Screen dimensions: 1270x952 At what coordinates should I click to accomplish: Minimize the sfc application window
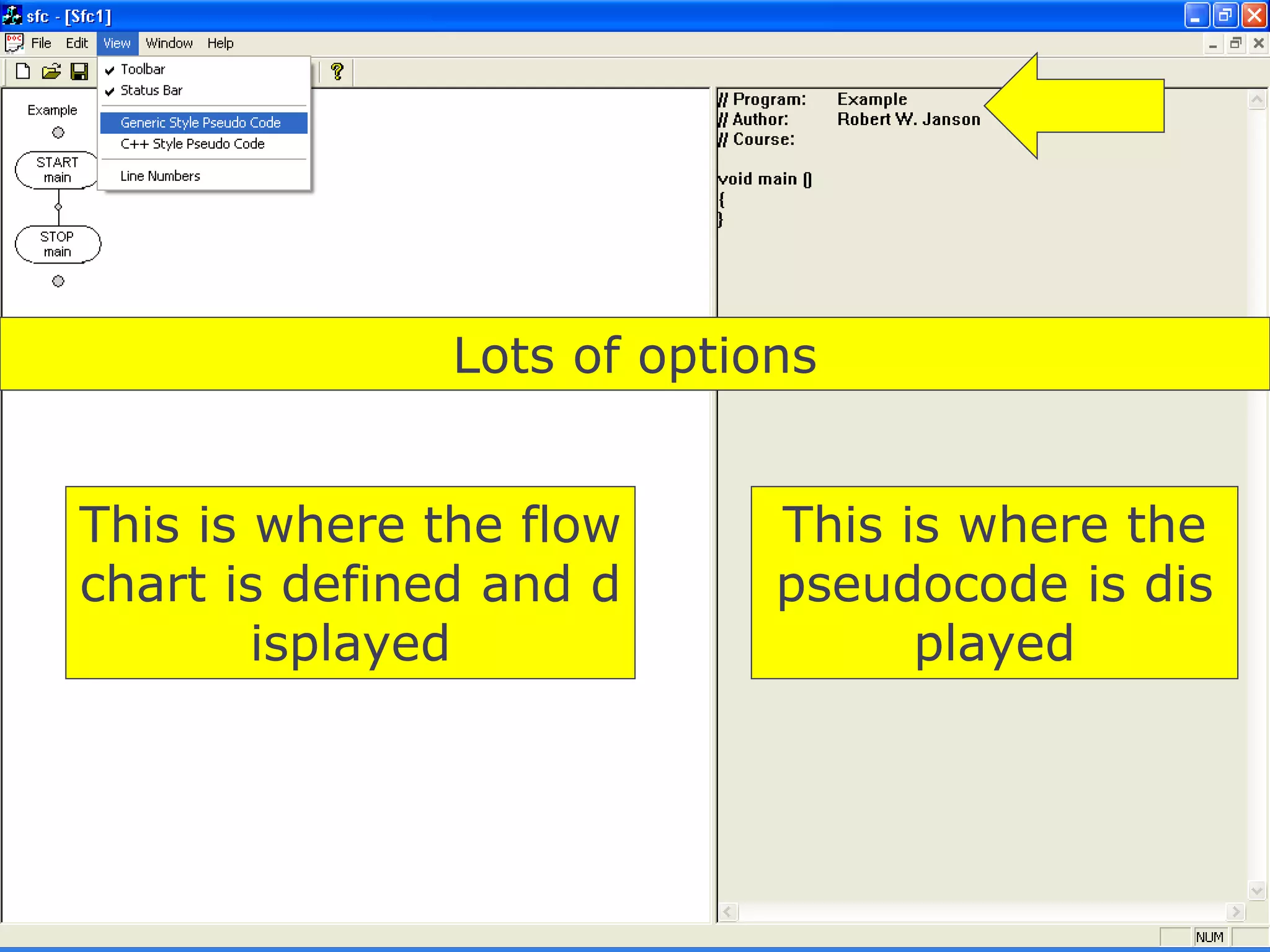coord(1196,15)
